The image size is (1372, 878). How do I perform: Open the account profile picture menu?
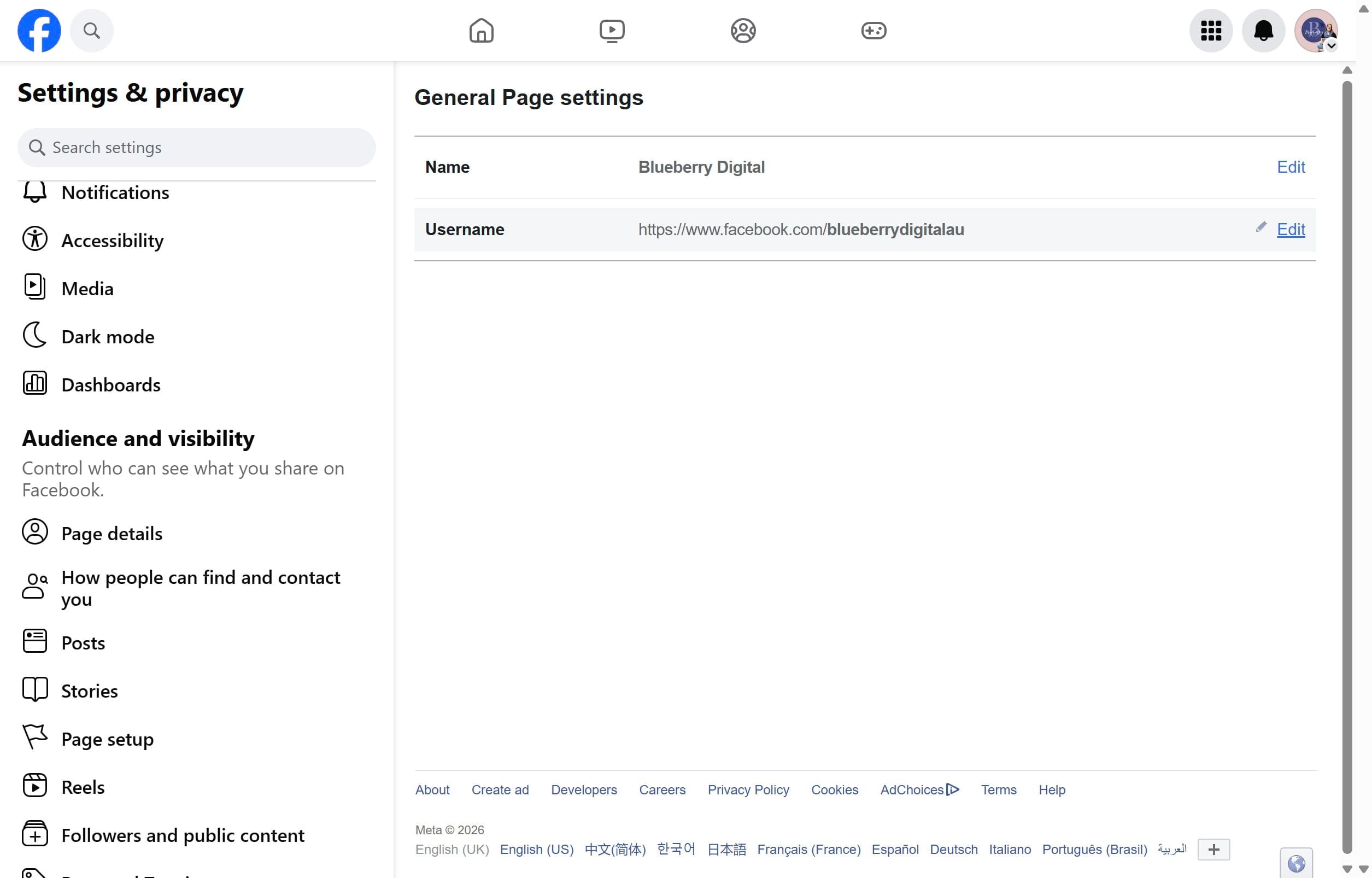pyautogui.click(x=1316, y=31)
